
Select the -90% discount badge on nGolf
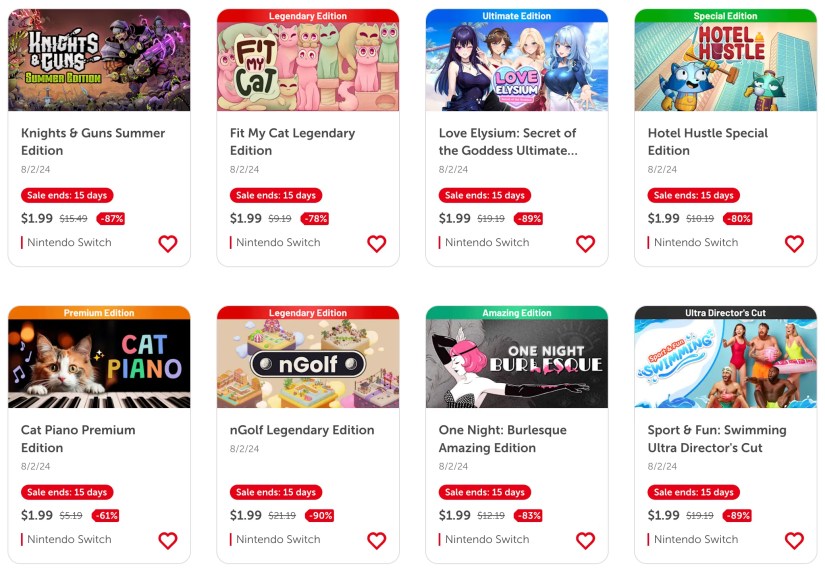pyautogui.click(x=320, y=516)
